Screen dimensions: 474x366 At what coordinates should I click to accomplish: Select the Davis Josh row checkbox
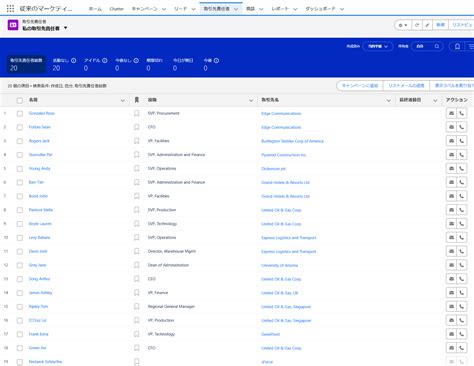click(x=20, y=251)
